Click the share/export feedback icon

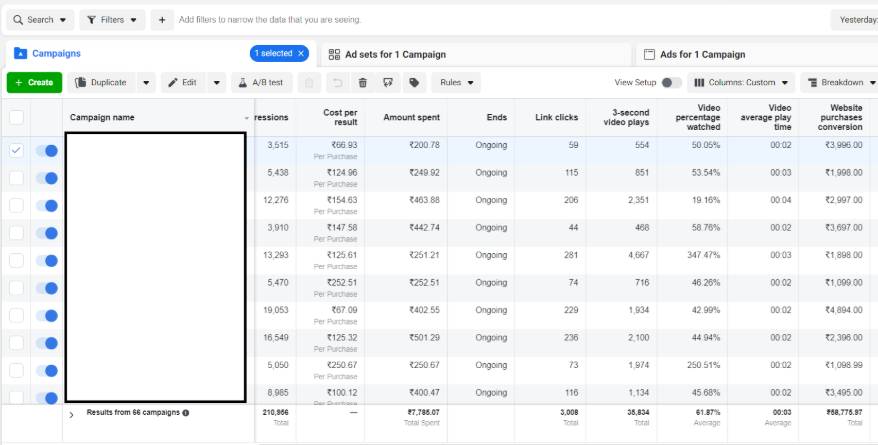pyautogui.click(x=388, y=83)
